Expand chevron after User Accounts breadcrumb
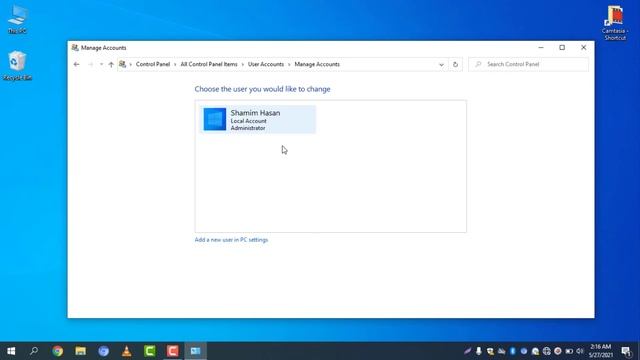The height and width of the screenshot is (360, 640). [x=289, y=64]
